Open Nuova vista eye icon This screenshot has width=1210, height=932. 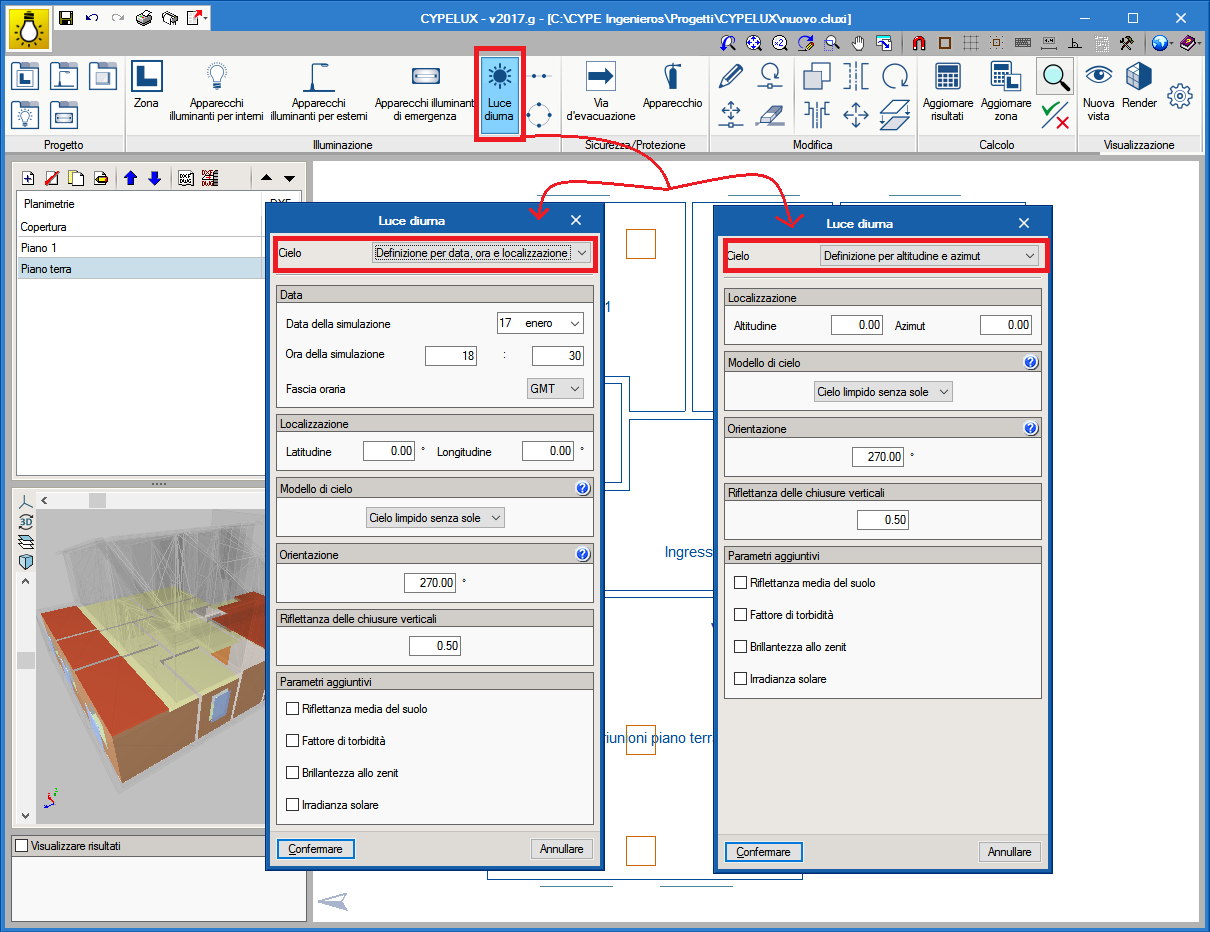click(1099, 91)
